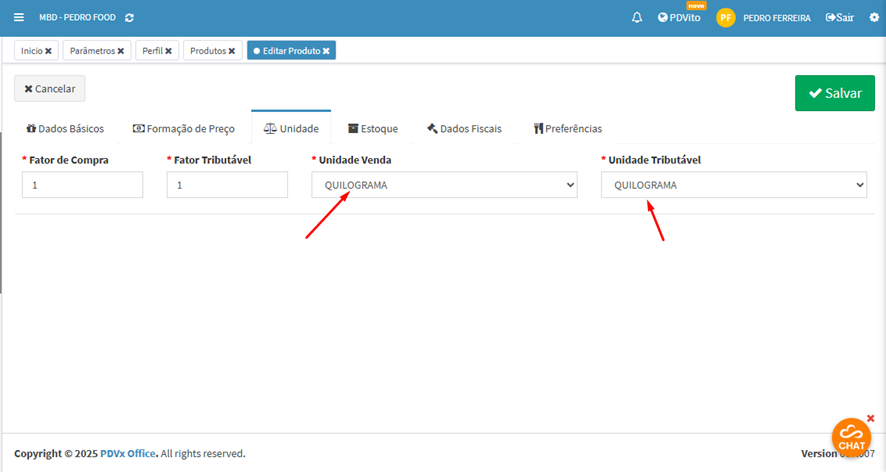Viewport: 886px width, 472px height.
Task: Expand the Unidade Venda dropdown
Action: pos(444,185)
